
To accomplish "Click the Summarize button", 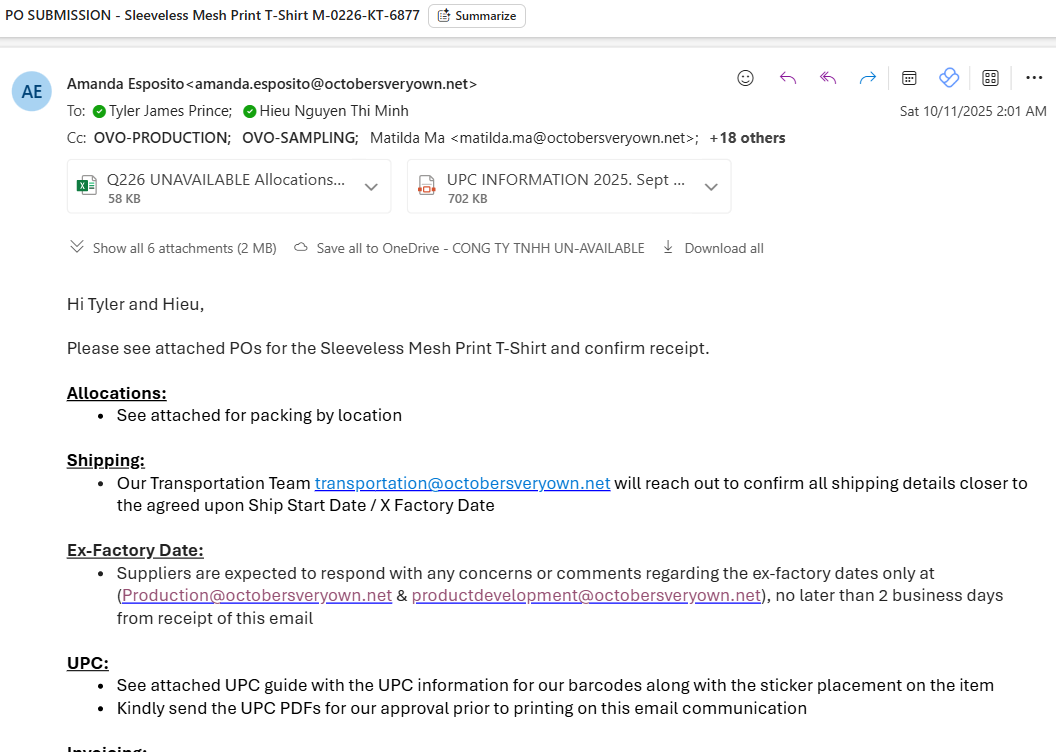I will tap(477, 16).
